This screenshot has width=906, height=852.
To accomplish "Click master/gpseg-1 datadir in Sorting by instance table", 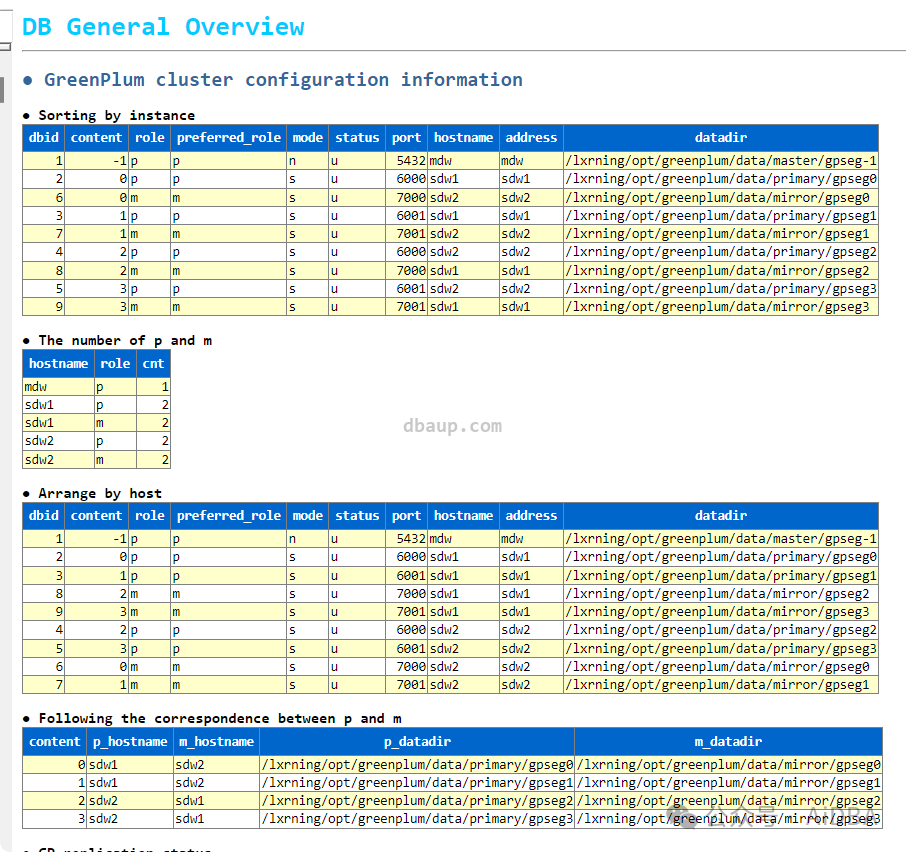I will (x=721, y=161).
